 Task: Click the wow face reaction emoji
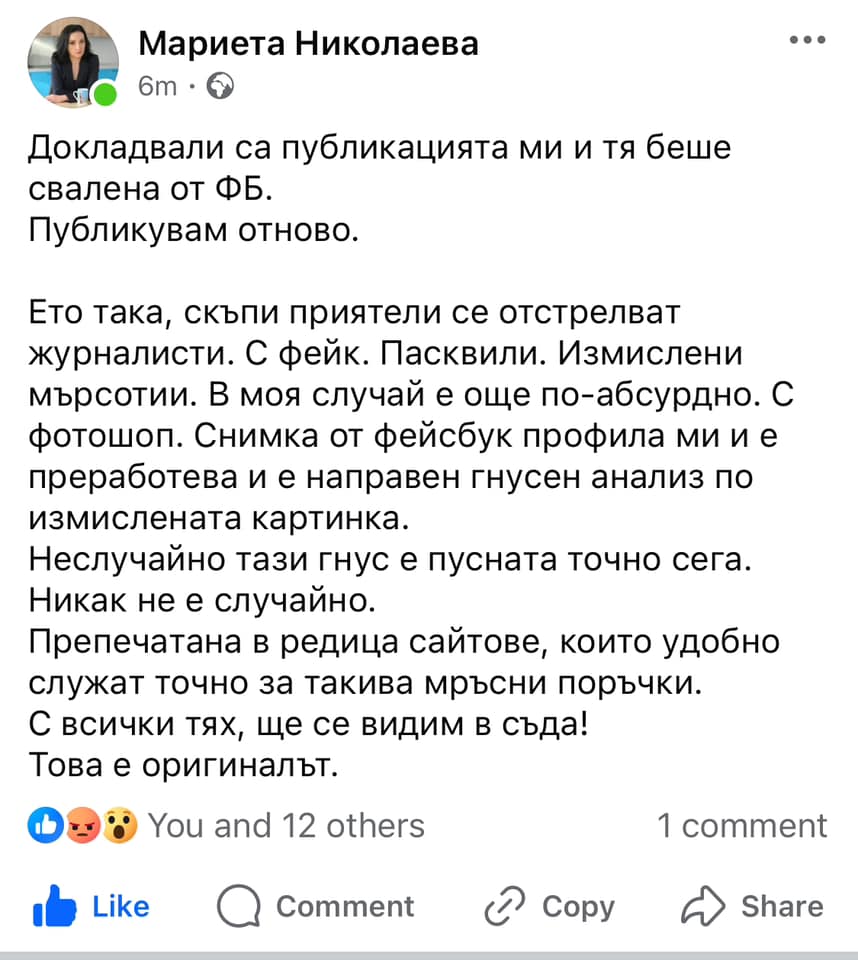coord(119,825)
